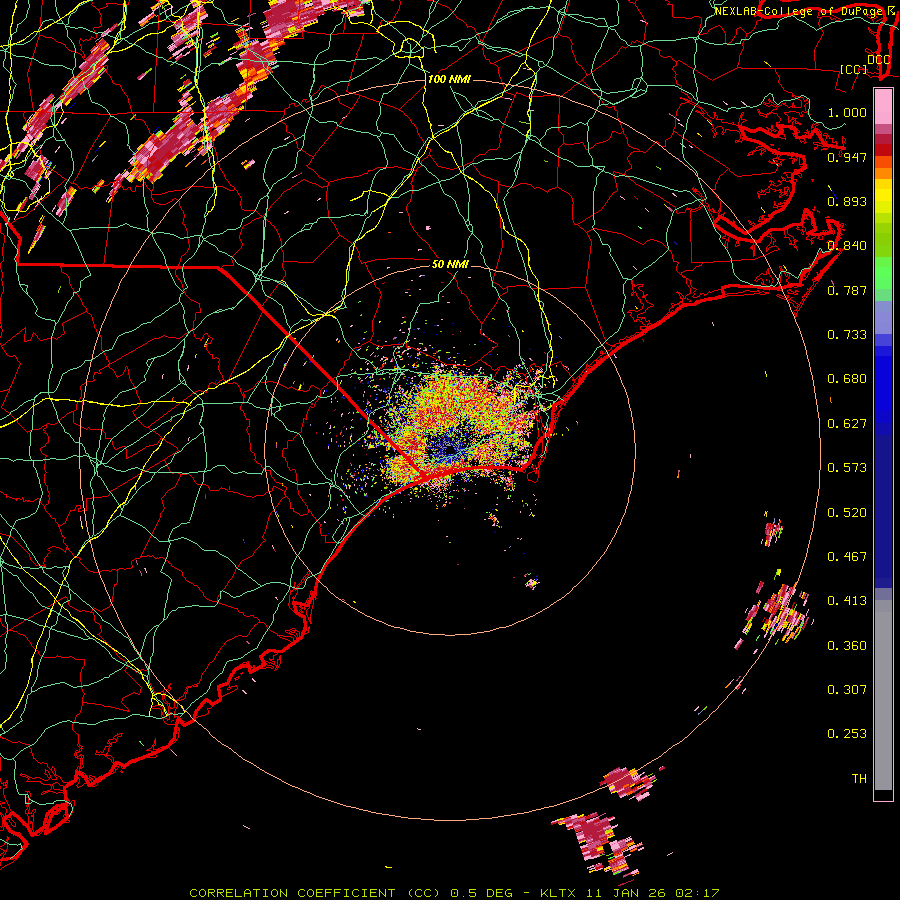900x900 pixels.
Task: Pick the pink color band at scale top
Action: 883,107
